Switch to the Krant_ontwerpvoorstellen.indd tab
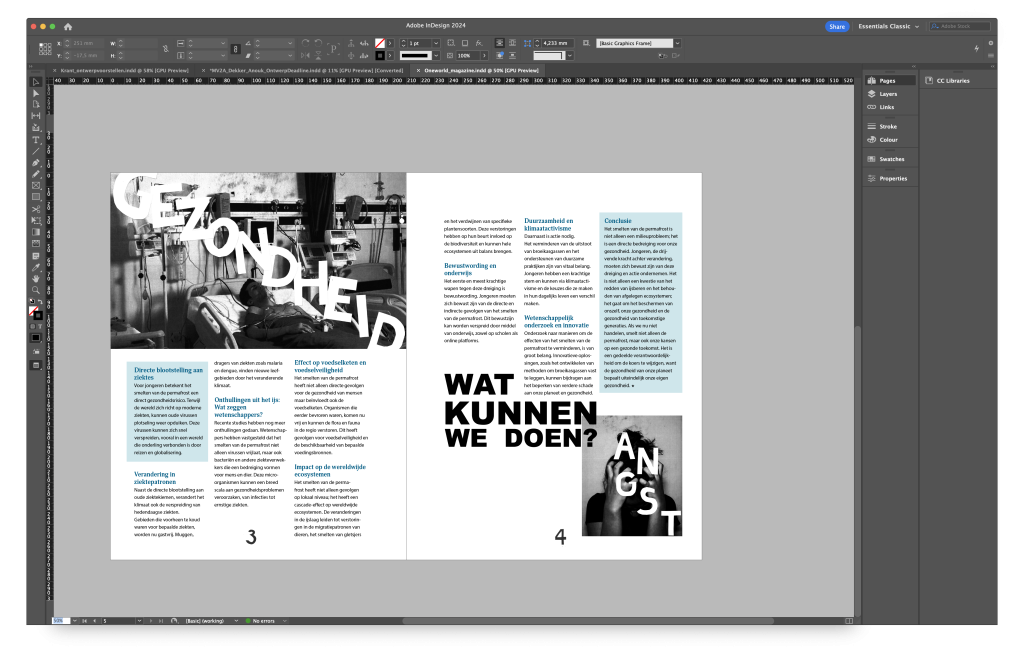The height and width of the screenshot is (660, 1024). [123, 71]
